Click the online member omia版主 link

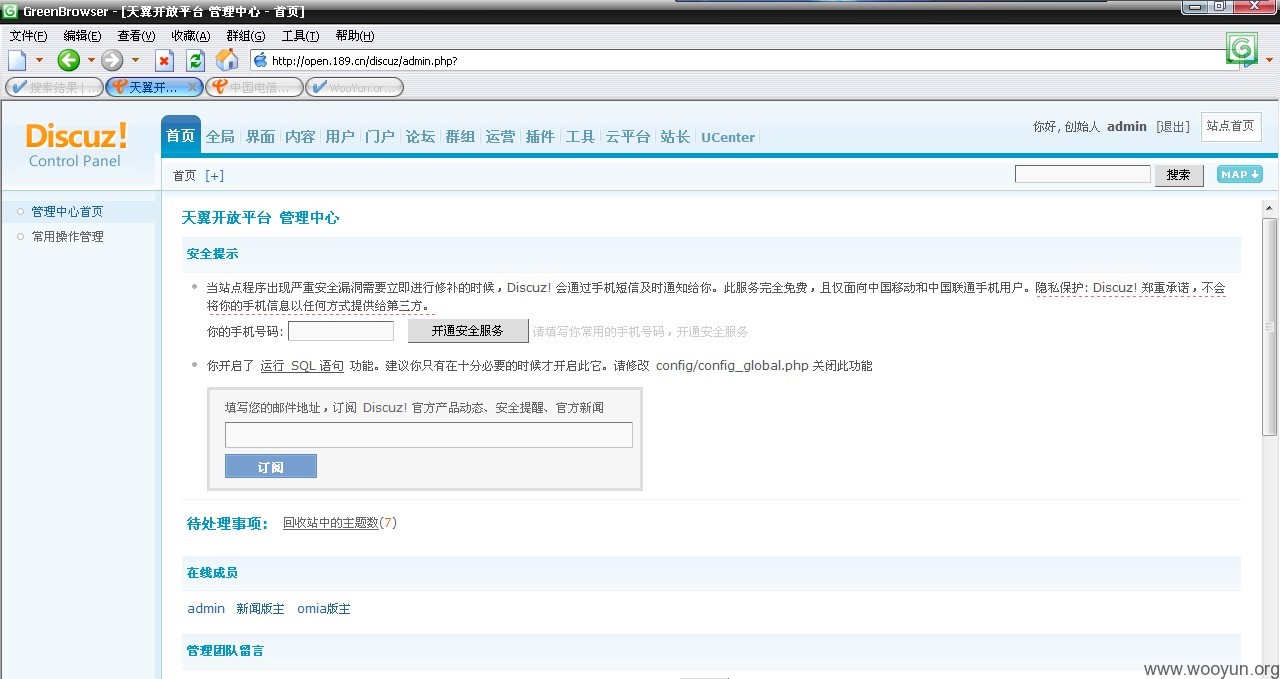[324, 609]
